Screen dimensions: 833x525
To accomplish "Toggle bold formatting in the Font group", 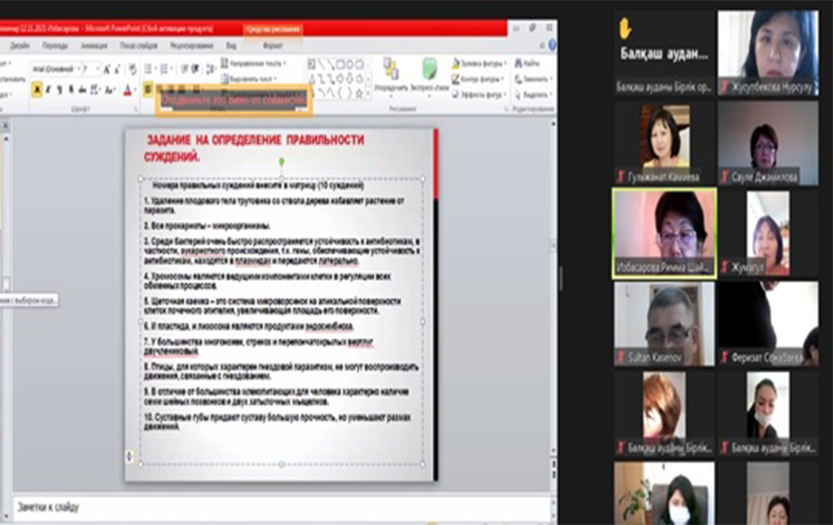I will point(37,90).
